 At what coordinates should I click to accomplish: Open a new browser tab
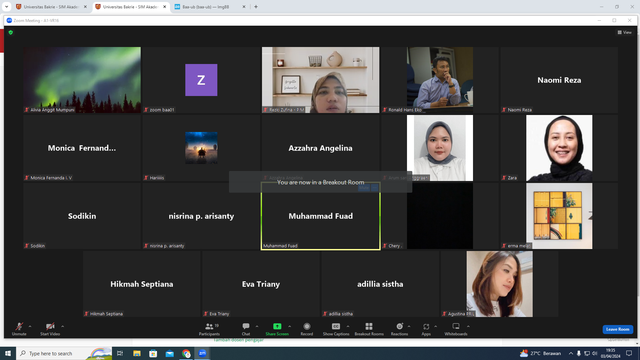pyautogui.click(x=256, y=7)
